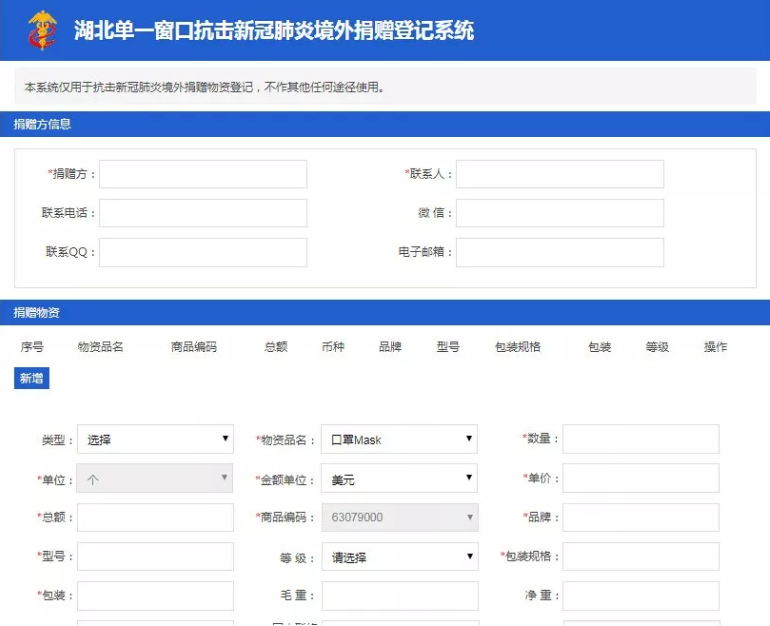Focus the 联系人 text box

560,174
